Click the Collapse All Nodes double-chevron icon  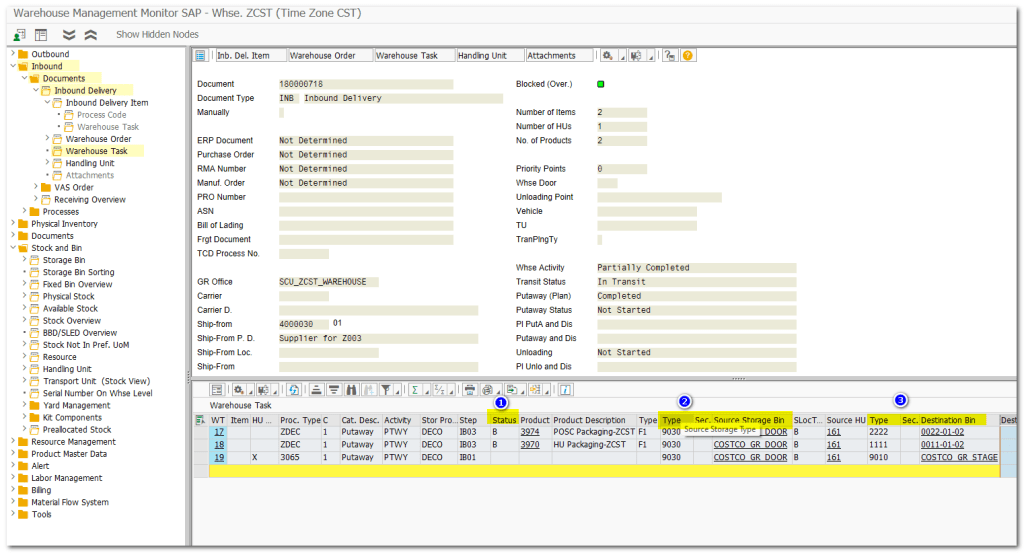91,34
